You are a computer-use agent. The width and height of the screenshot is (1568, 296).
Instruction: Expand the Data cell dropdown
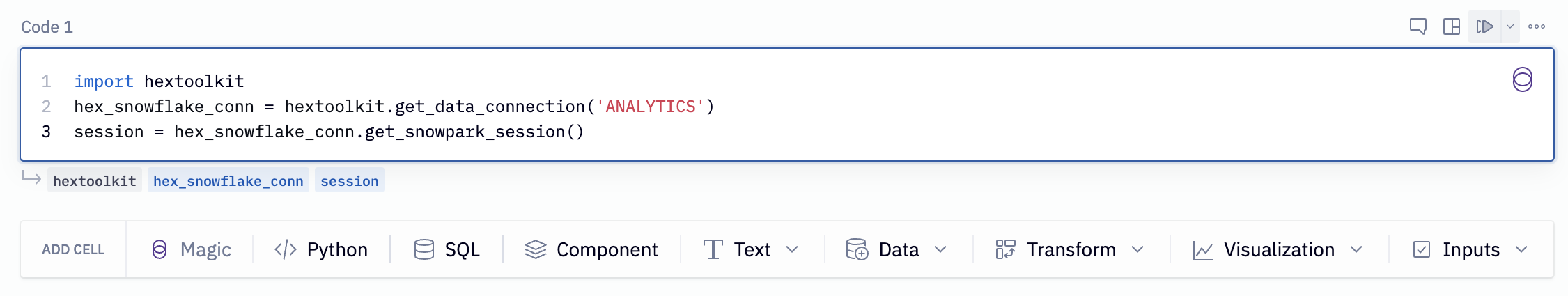pyautogui.click(x=940, y=249)
